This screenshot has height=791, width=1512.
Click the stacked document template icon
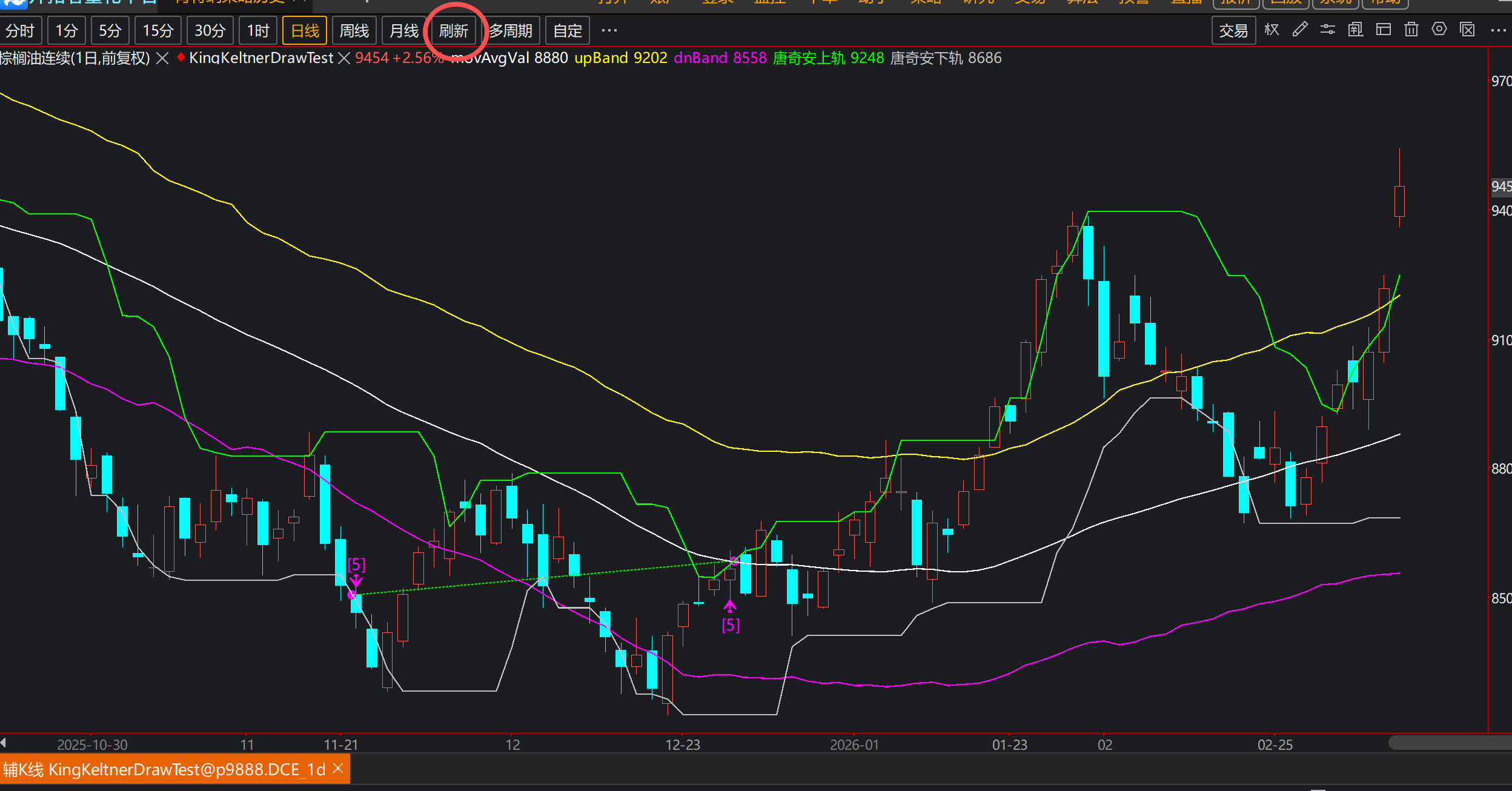point(1355,30)
